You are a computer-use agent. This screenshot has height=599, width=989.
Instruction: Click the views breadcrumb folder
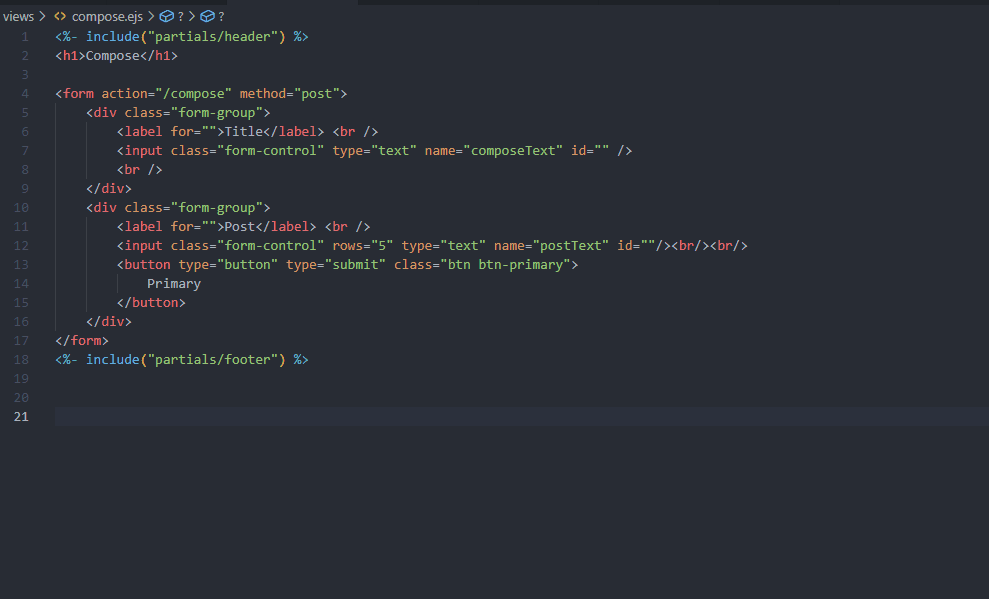tap(18, 16)
